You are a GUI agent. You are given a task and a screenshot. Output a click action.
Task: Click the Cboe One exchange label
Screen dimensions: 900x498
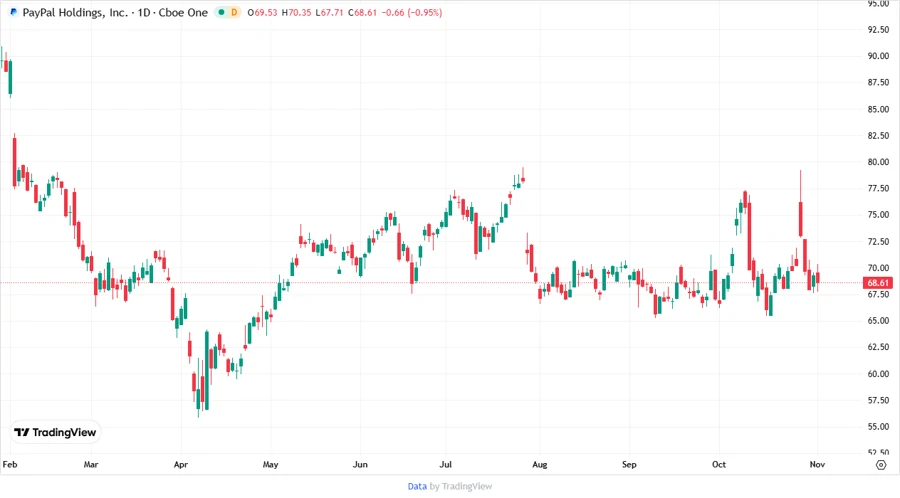click(183, 13)
